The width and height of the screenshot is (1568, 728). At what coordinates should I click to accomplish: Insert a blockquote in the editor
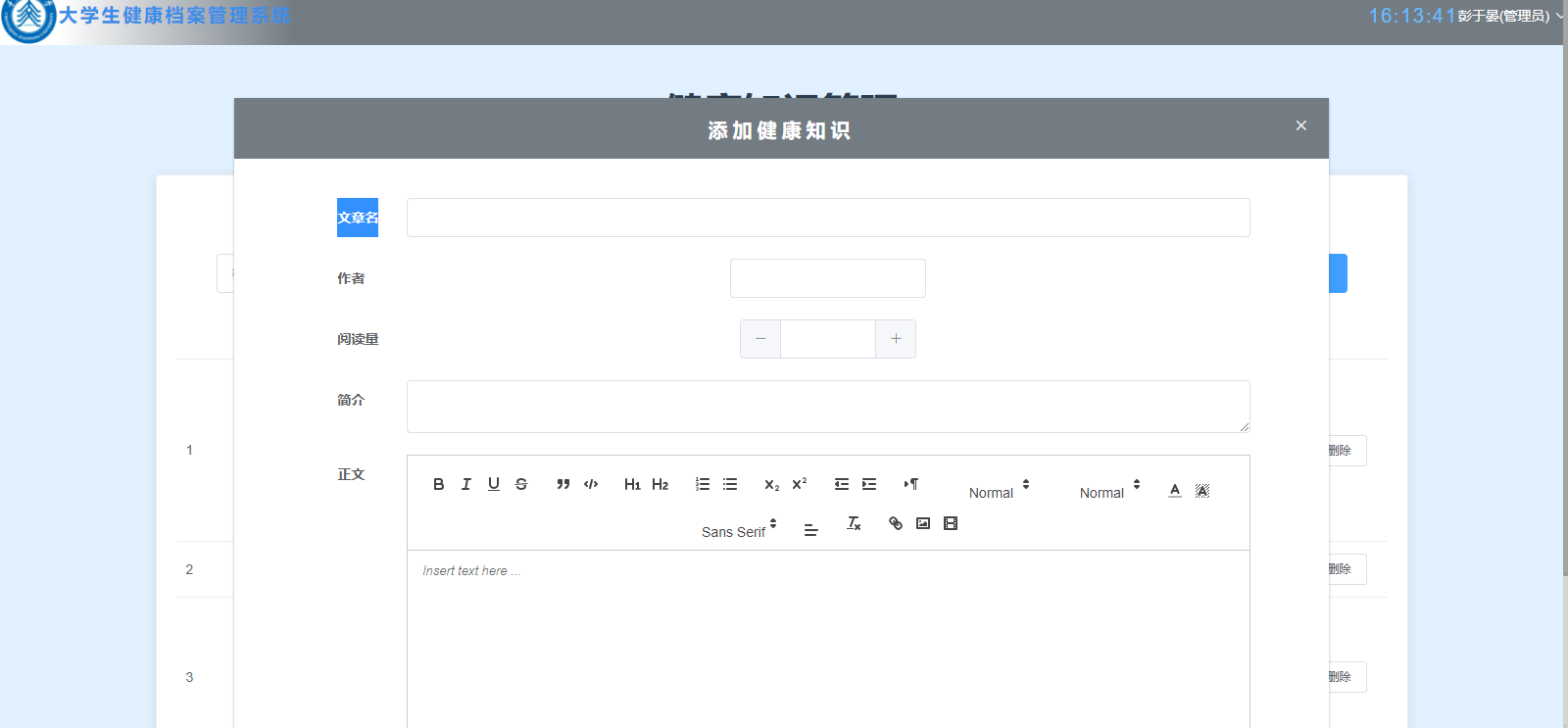pyautogui.click(x=563, y=484)
